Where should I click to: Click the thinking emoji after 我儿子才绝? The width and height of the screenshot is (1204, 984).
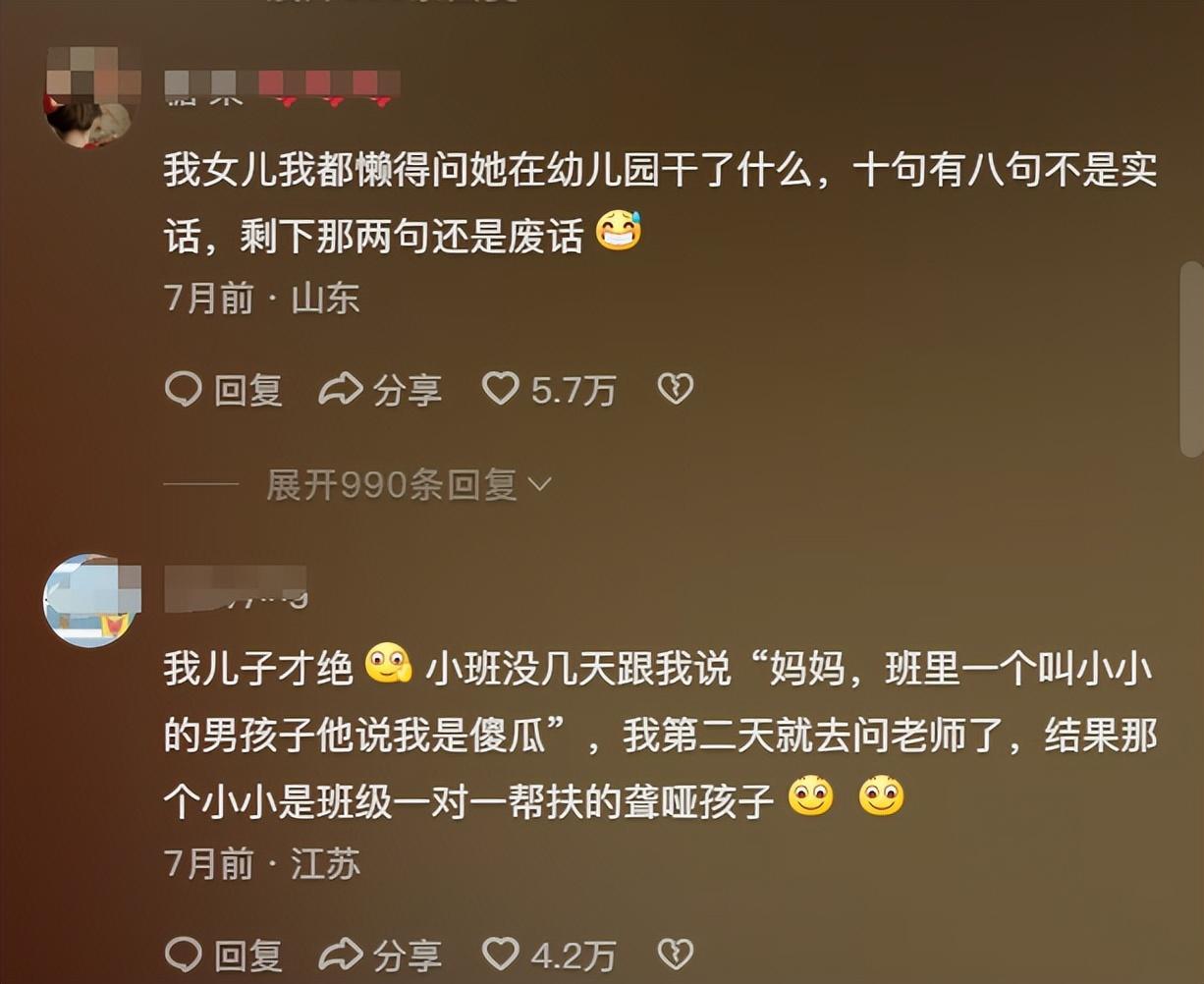click(x=389, y=666)
